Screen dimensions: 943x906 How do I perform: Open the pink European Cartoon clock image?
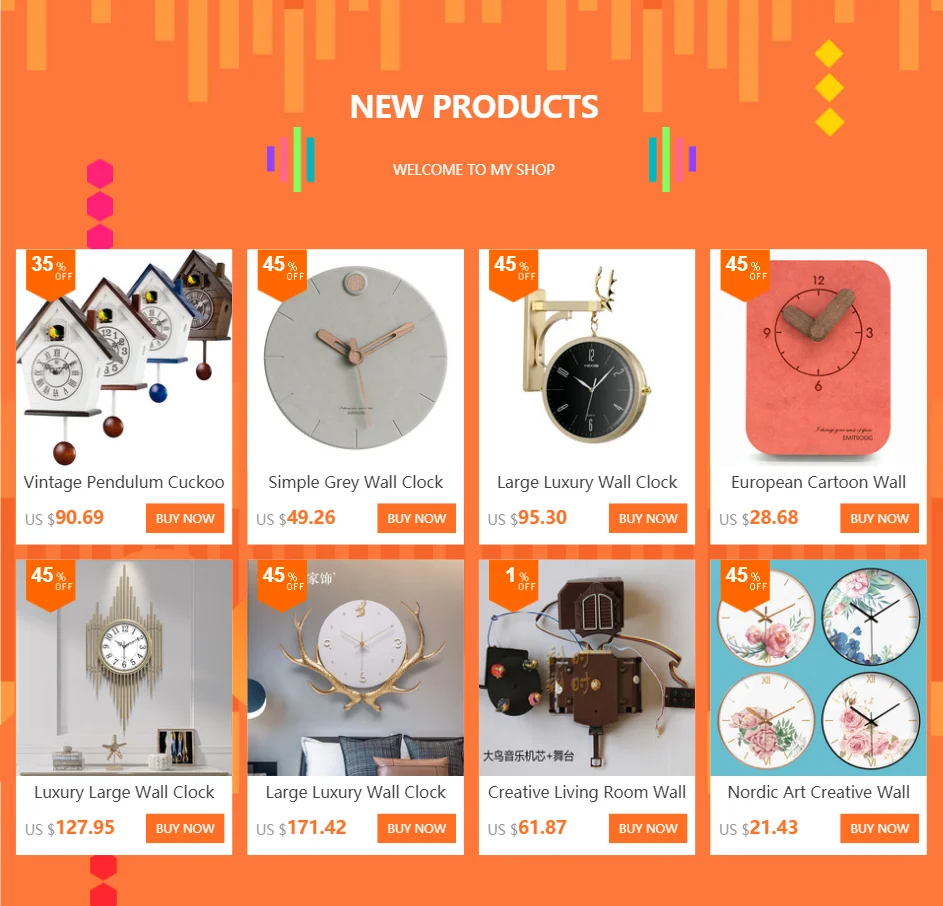pyautogui.click(x=819, y=357)
